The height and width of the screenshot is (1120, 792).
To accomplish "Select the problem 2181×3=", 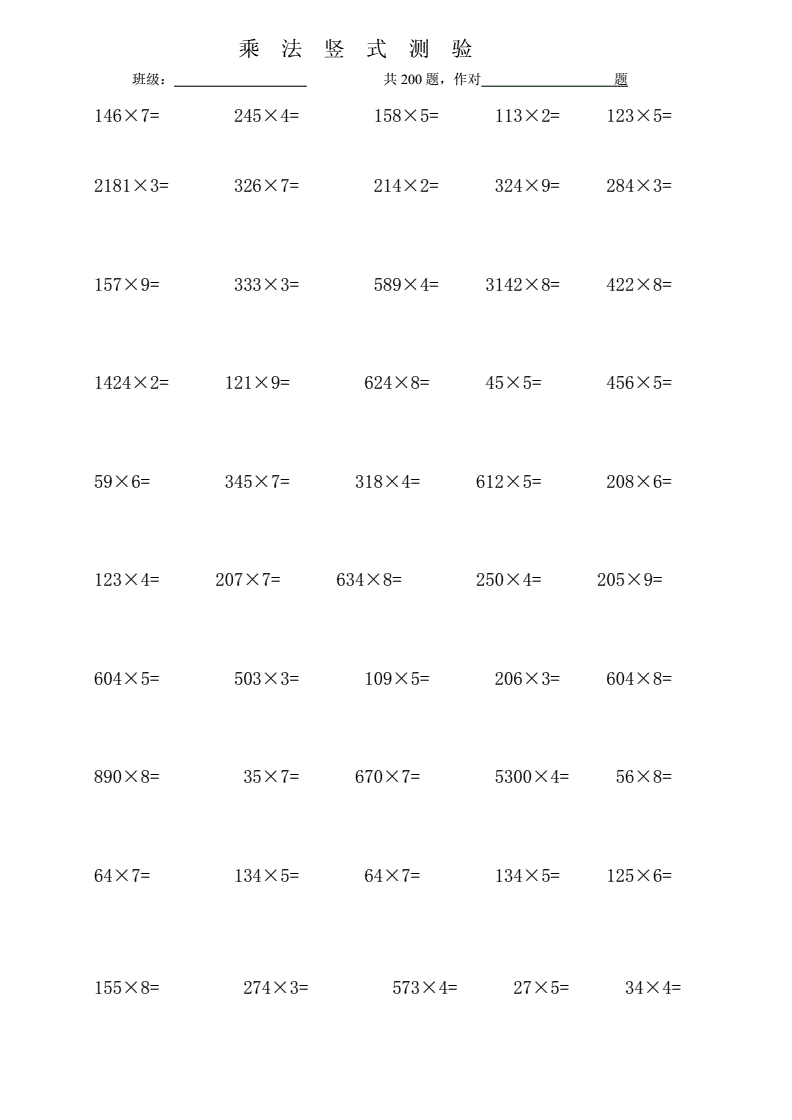I will click(x=132, y=186).
